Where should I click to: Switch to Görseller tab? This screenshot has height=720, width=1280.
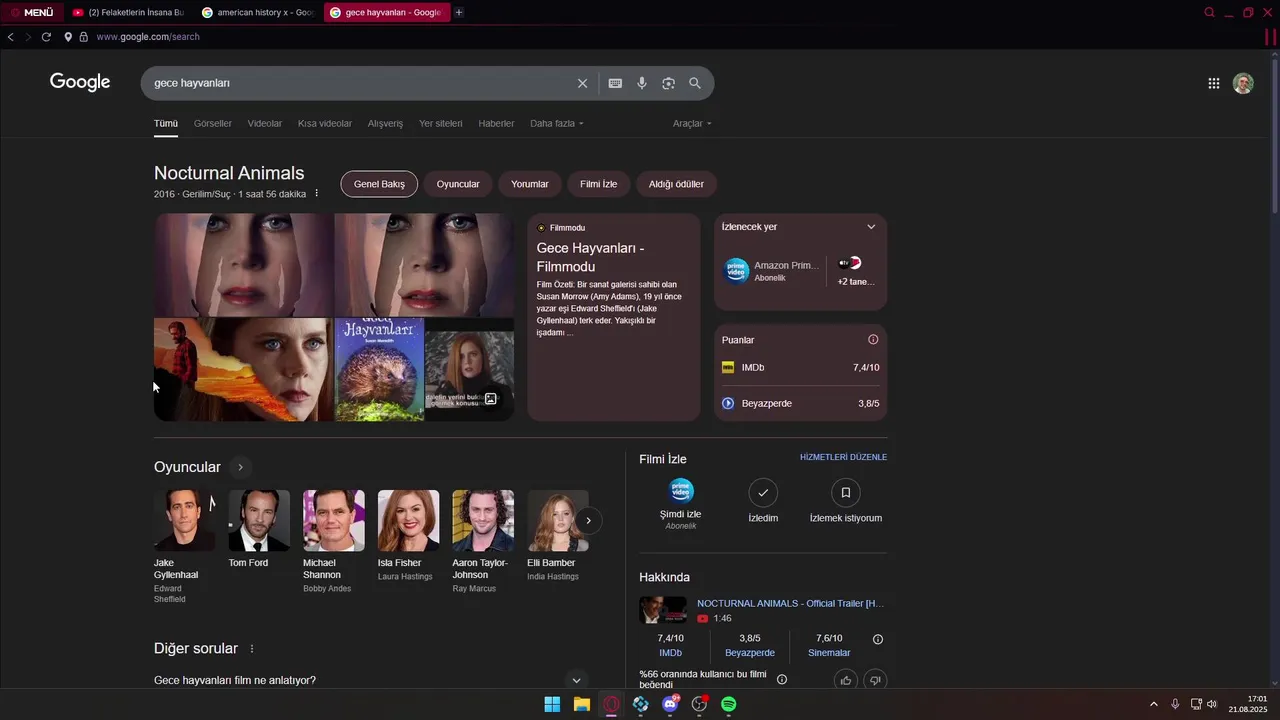[213, 123]
